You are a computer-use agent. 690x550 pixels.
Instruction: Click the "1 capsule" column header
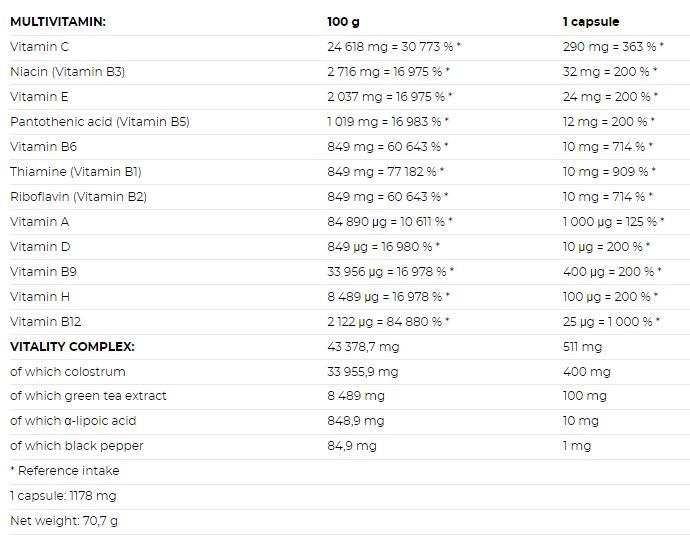(x=591, y=21)
